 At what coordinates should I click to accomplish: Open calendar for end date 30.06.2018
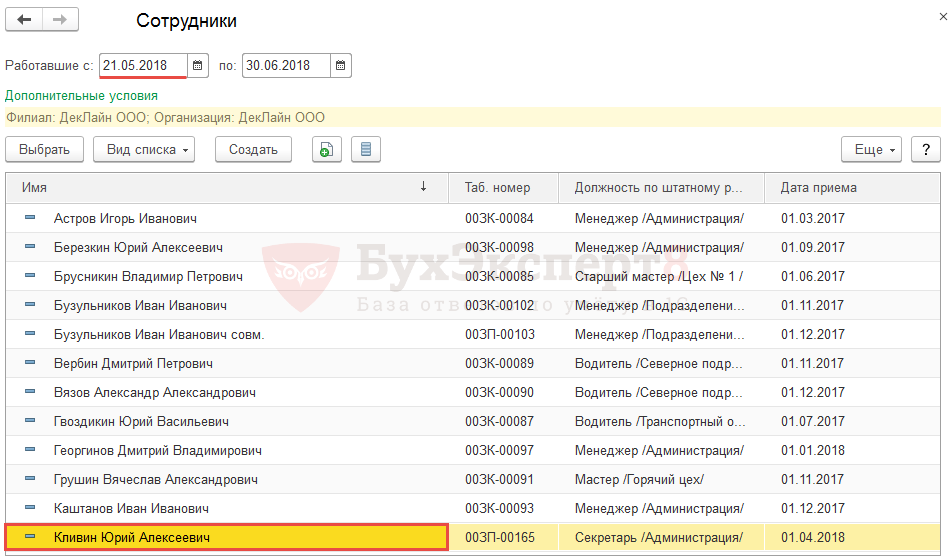coord(341,66)
